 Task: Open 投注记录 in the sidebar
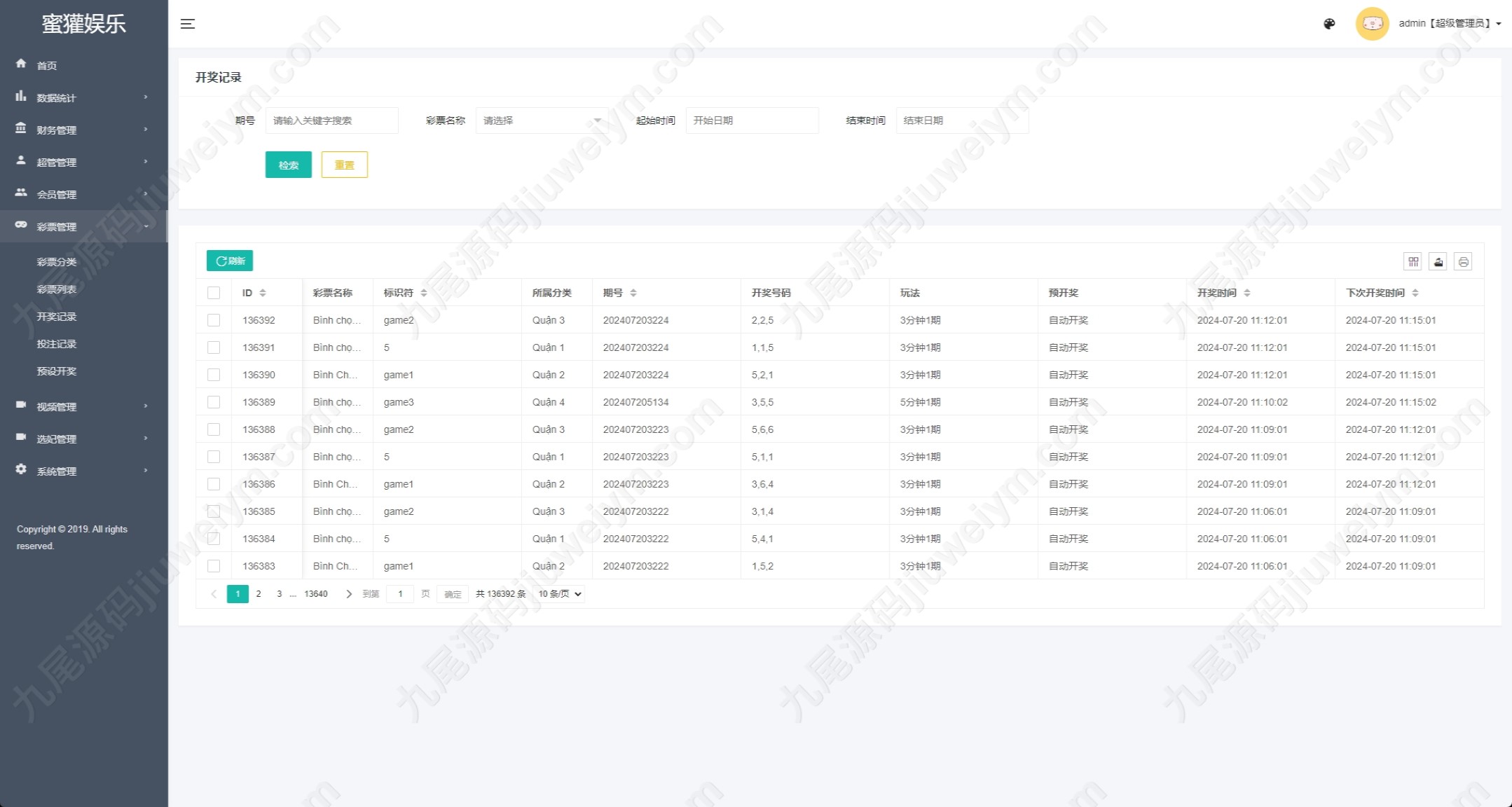[57, 344]
